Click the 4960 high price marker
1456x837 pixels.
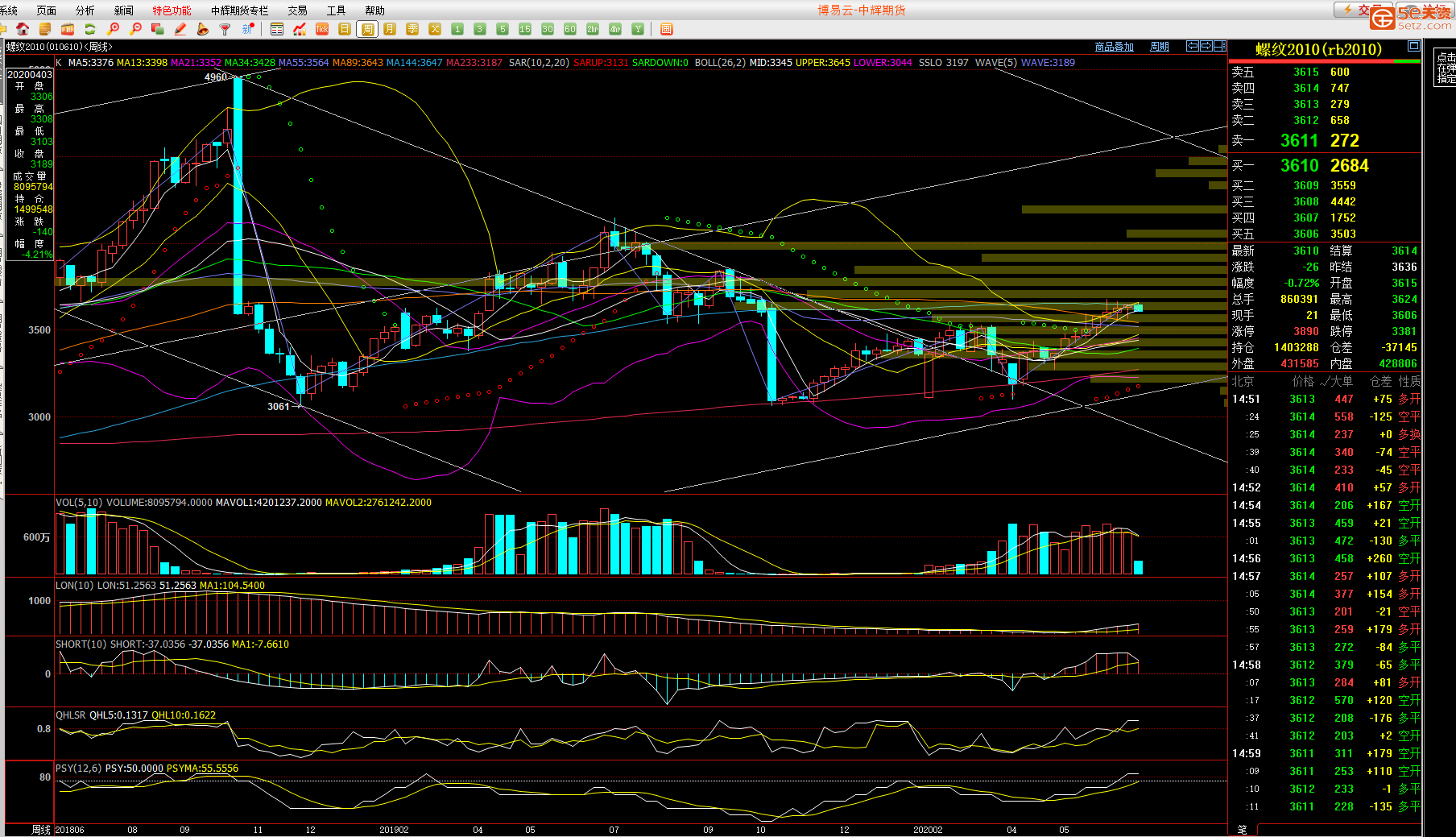pyautogui.click(x=216, y=77)
